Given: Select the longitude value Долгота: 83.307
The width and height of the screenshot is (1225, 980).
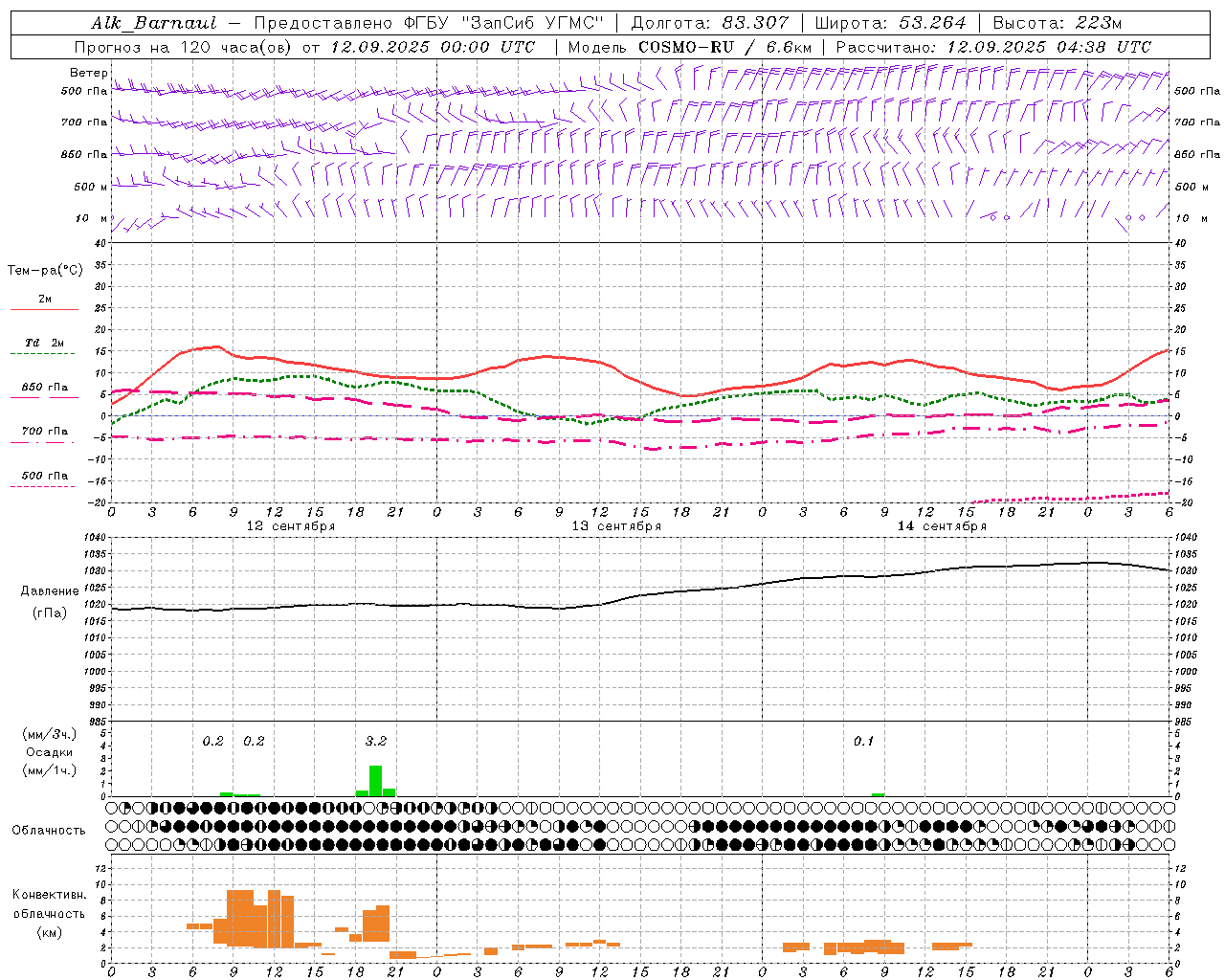Looking at the screenshot, I should [710, 23].
